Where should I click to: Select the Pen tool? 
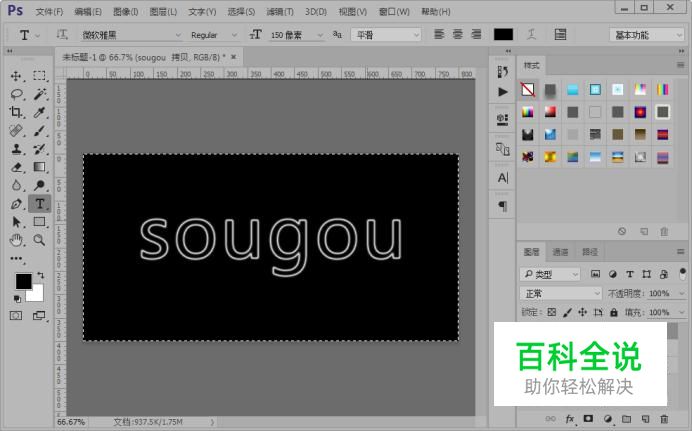point(16,204)
